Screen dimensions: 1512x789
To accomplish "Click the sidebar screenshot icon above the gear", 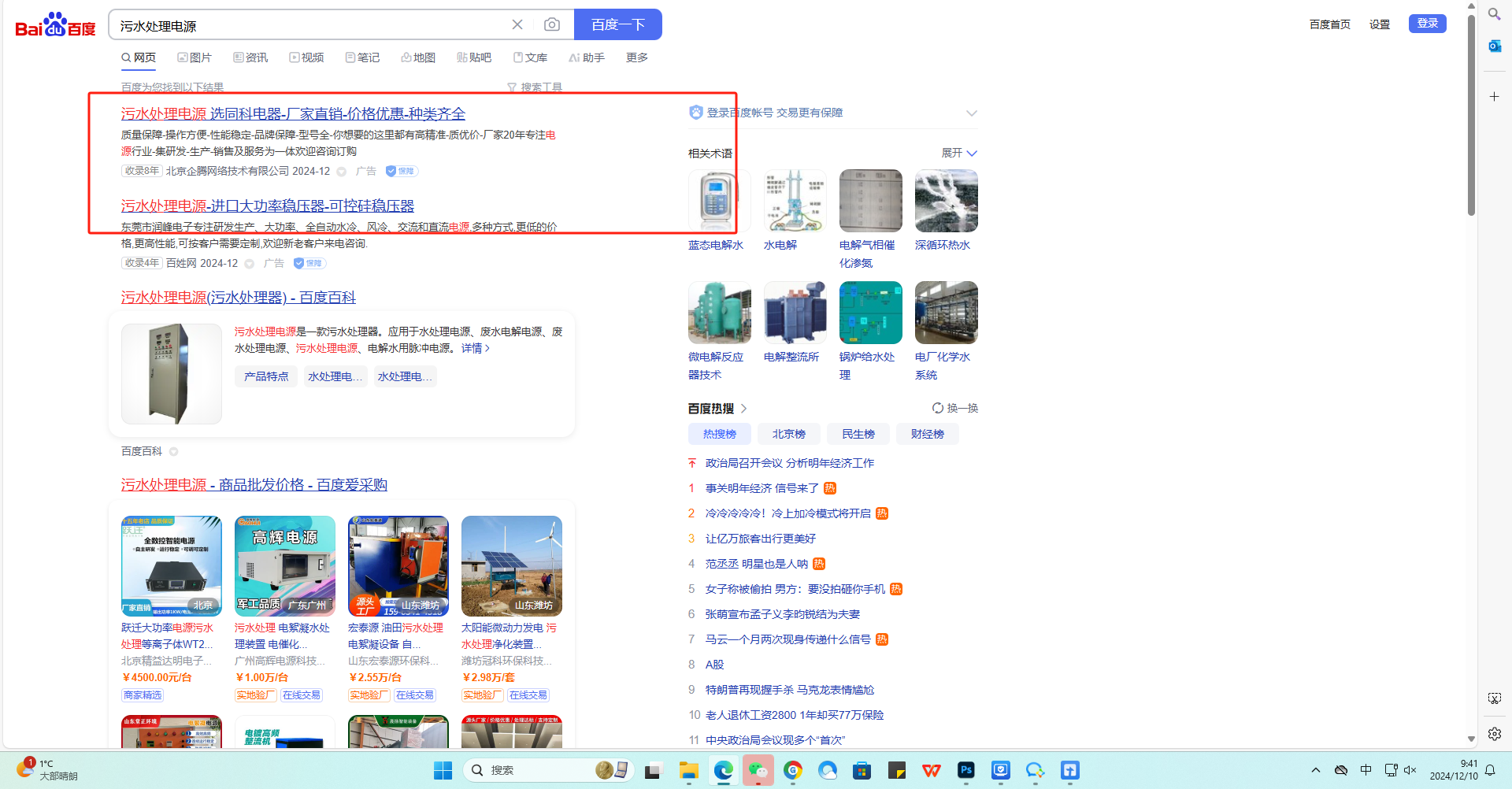I will pos(1494,698).
